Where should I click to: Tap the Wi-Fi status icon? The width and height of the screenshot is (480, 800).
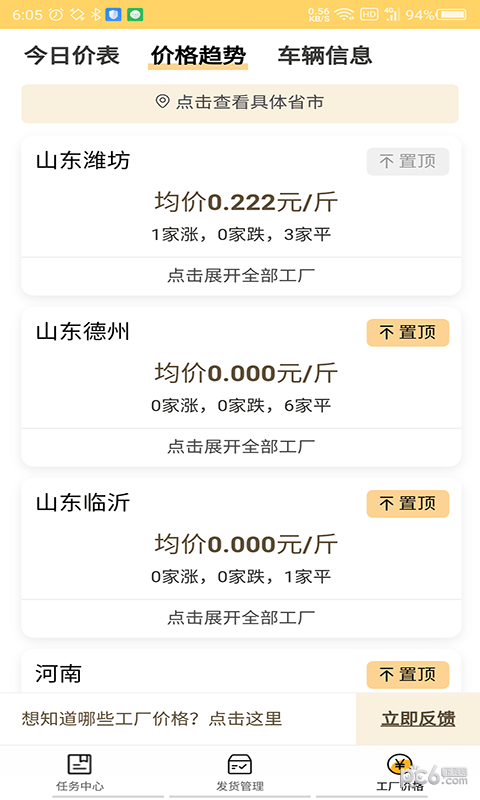pos(345,14)
